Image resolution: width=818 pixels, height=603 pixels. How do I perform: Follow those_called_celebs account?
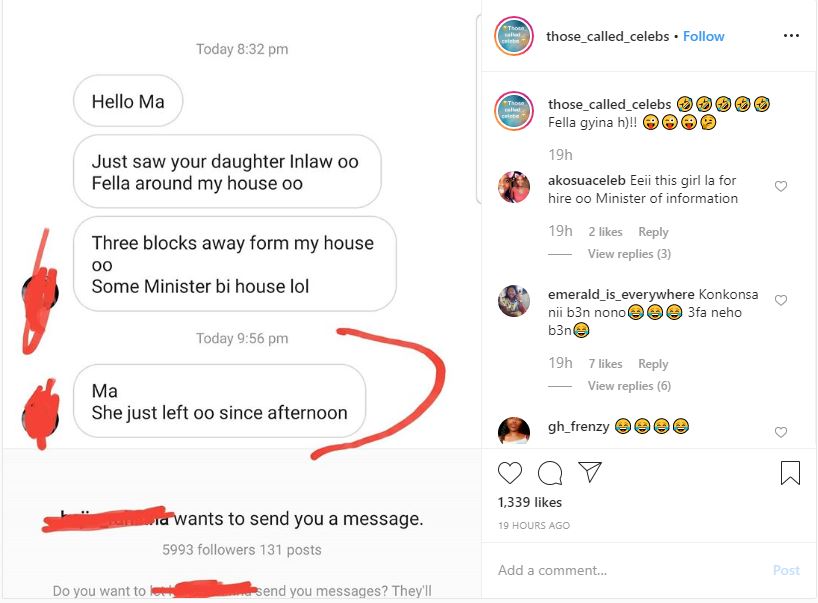(x=703, y=36)
